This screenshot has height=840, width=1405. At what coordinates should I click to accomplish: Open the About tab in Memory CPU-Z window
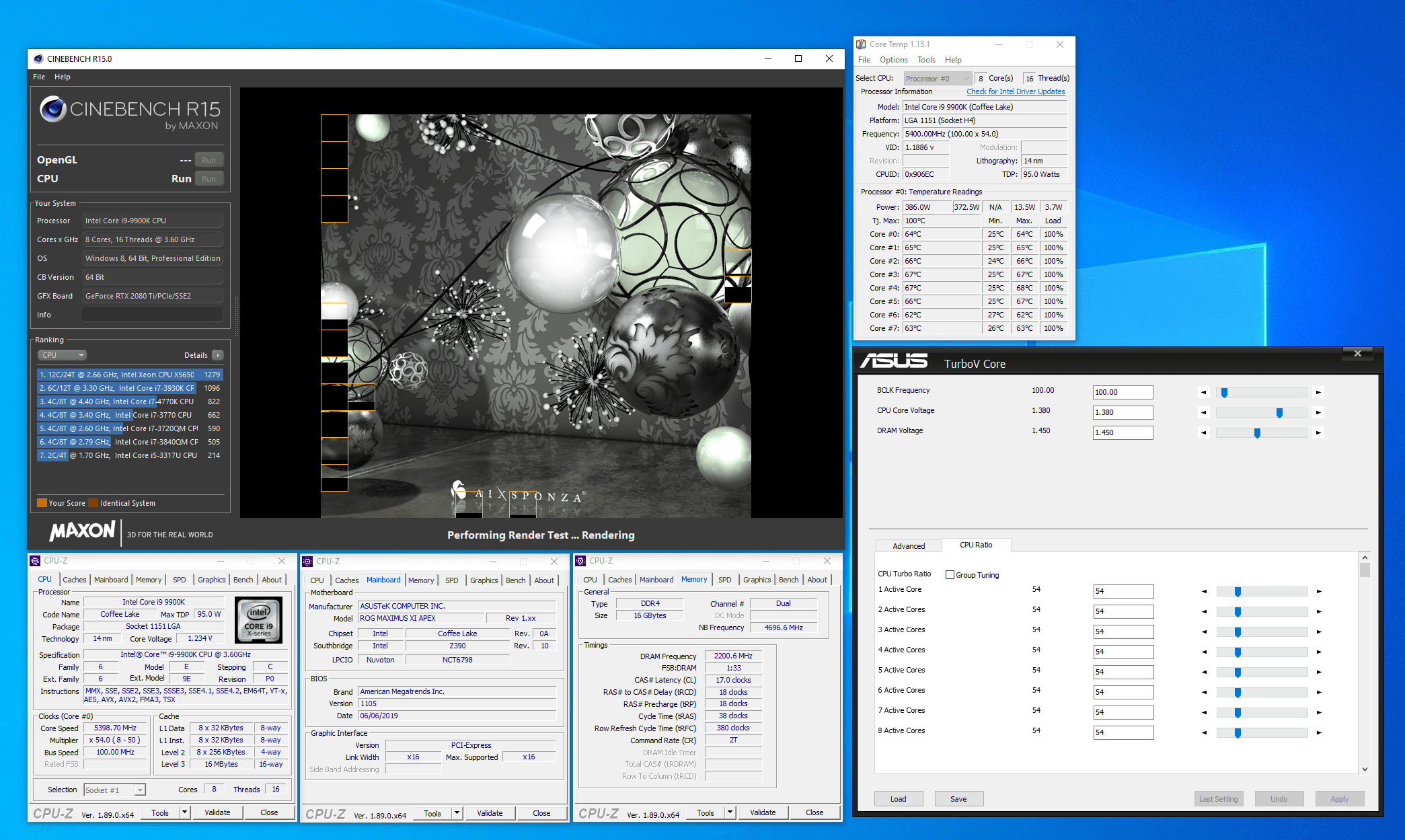point(817,580)
